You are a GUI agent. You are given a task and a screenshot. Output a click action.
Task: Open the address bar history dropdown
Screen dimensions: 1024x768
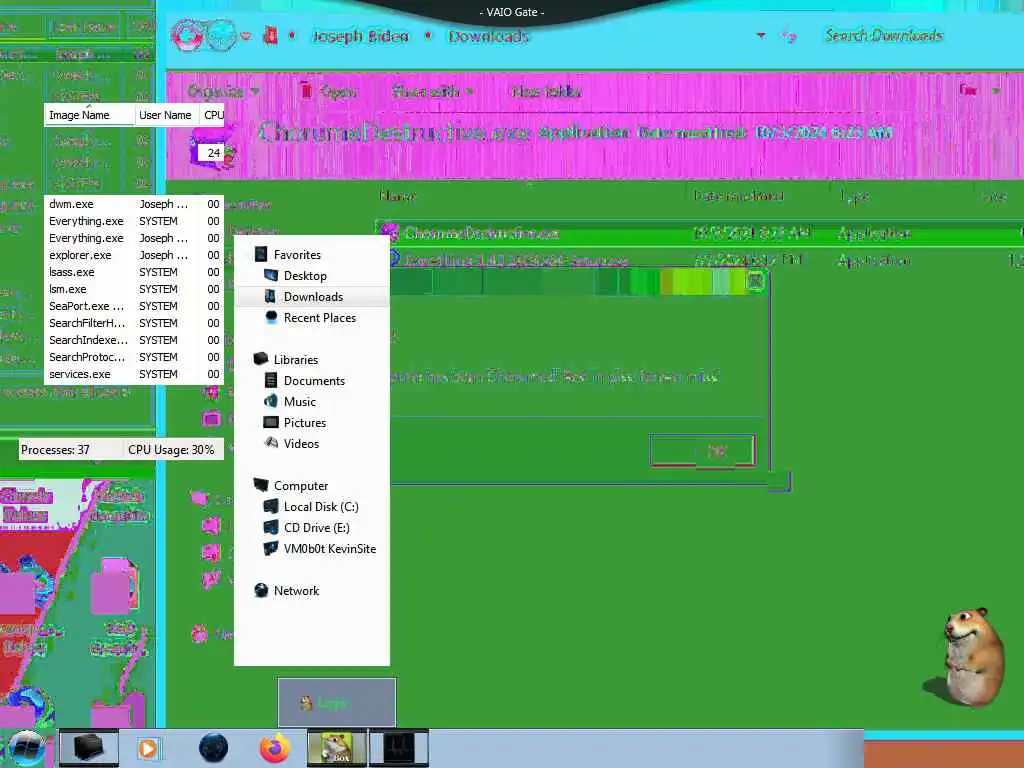761,35
